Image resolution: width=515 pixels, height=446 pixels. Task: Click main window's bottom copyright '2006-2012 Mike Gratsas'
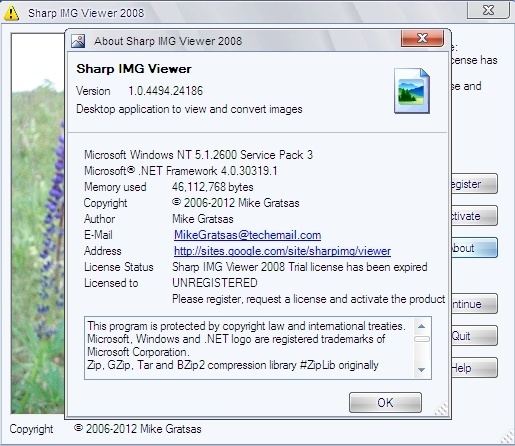point(138,429)
